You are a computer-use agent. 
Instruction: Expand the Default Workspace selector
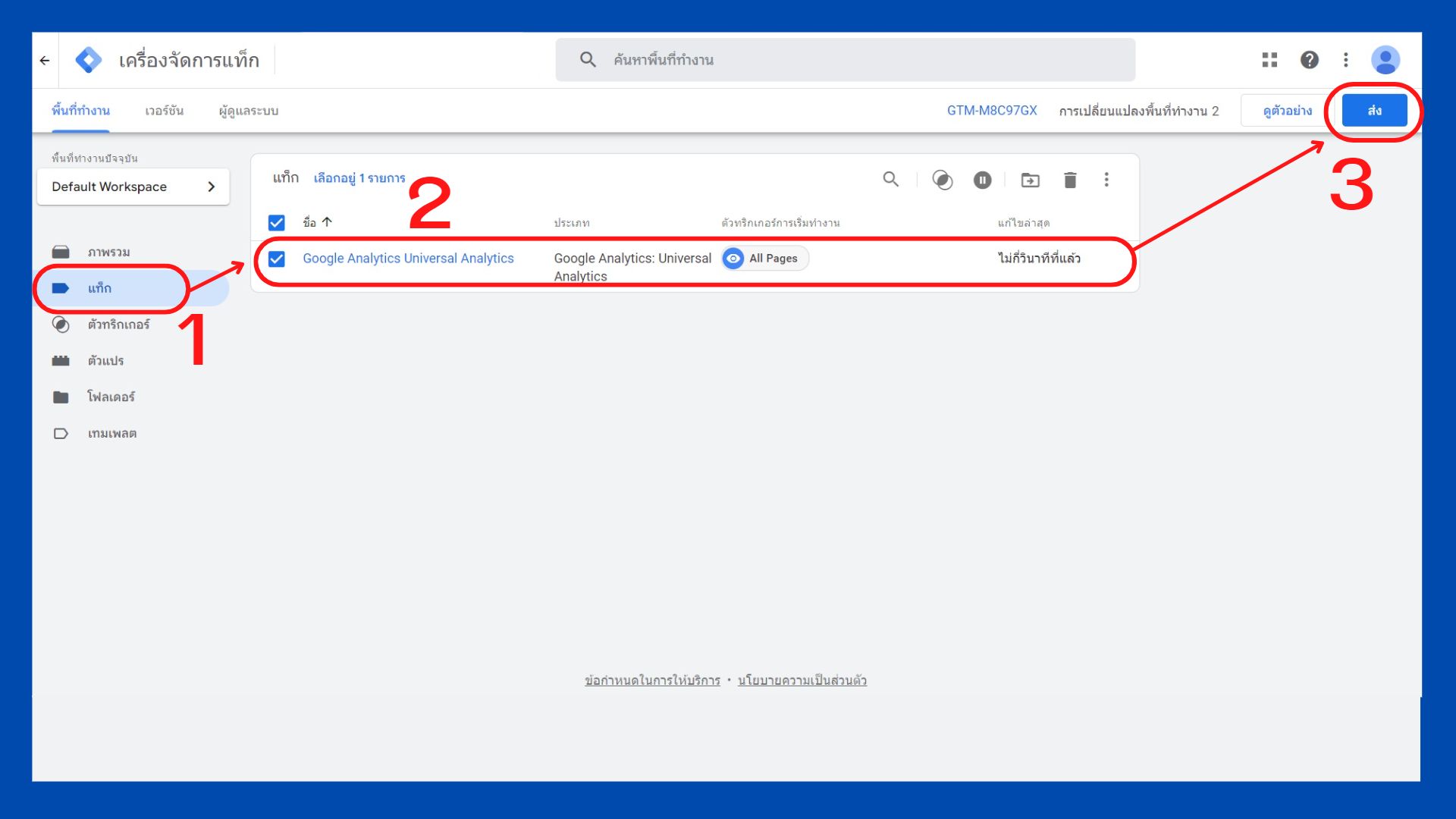click(x=133, y=187)
